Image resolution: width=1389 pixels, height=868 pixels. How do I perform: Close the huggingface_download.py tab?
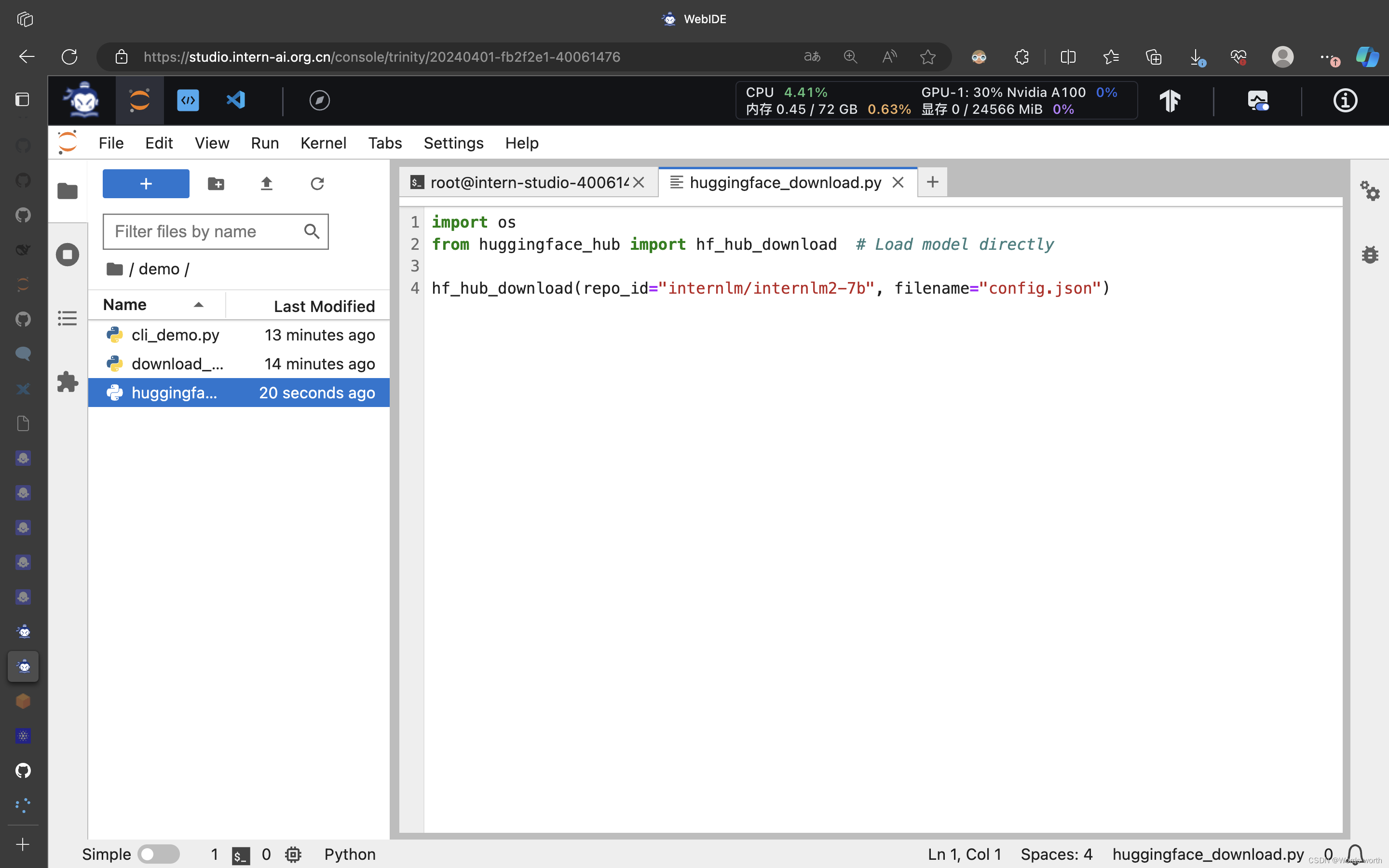point(898,183)
